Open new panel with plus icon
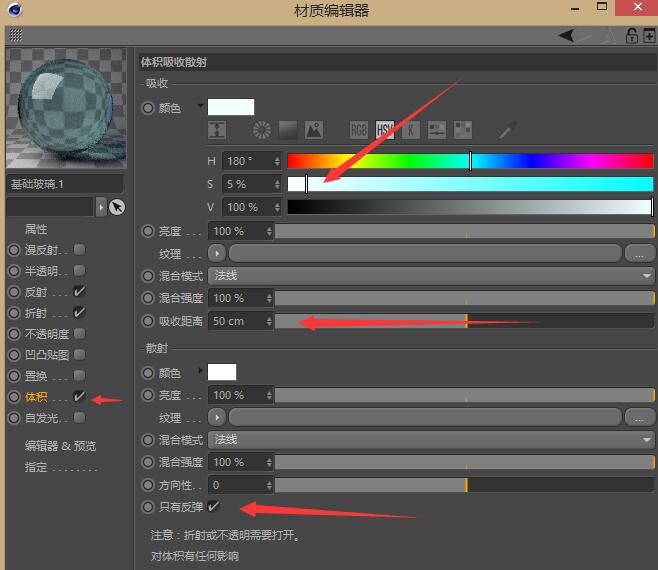This screenshot has height=570, width=658. point(649,36)
